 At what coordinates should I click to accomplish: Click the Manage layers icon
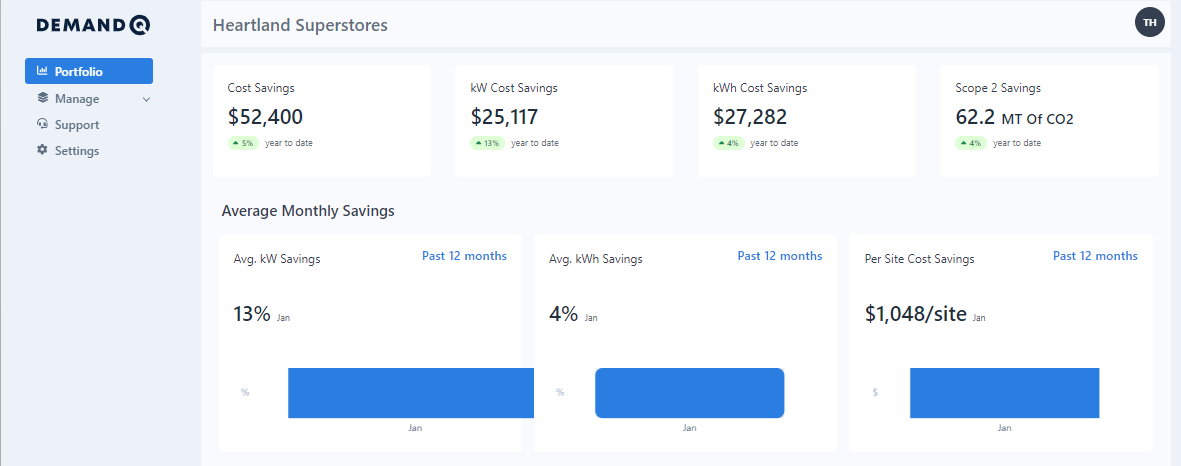click(x=42, y=98)
